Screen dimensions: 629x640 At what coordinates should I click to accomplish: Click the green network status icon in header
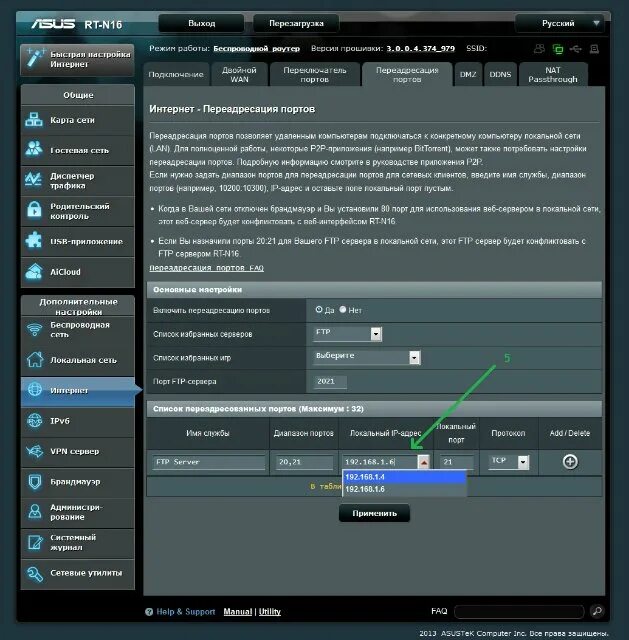[x=558, y=49]
